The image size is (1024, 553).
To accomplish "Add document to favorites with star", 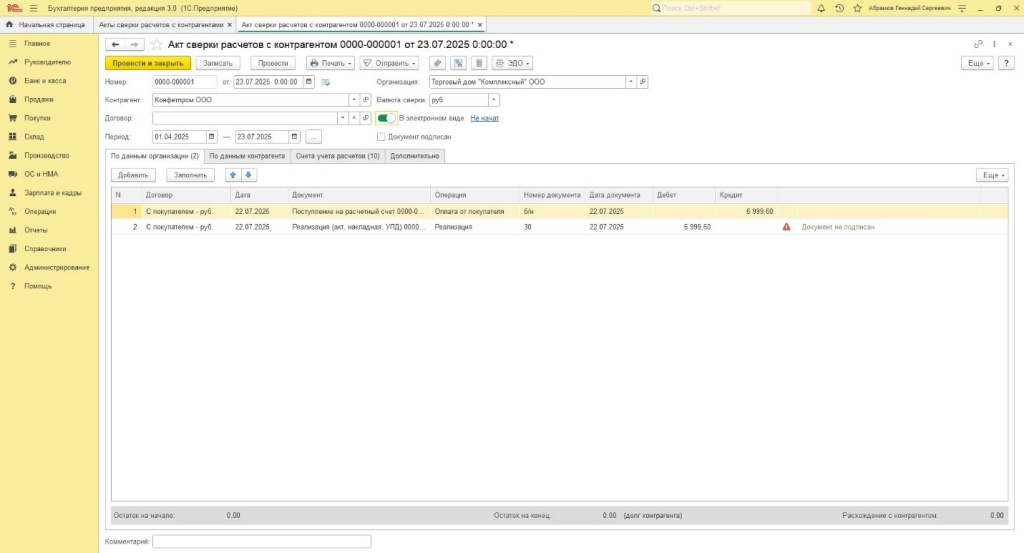I will [156, 44].
